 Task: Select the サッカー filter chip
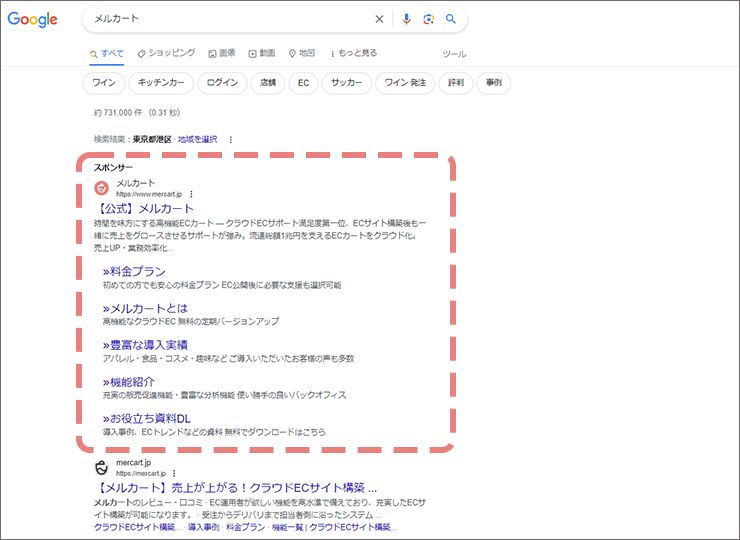[346, 83]
